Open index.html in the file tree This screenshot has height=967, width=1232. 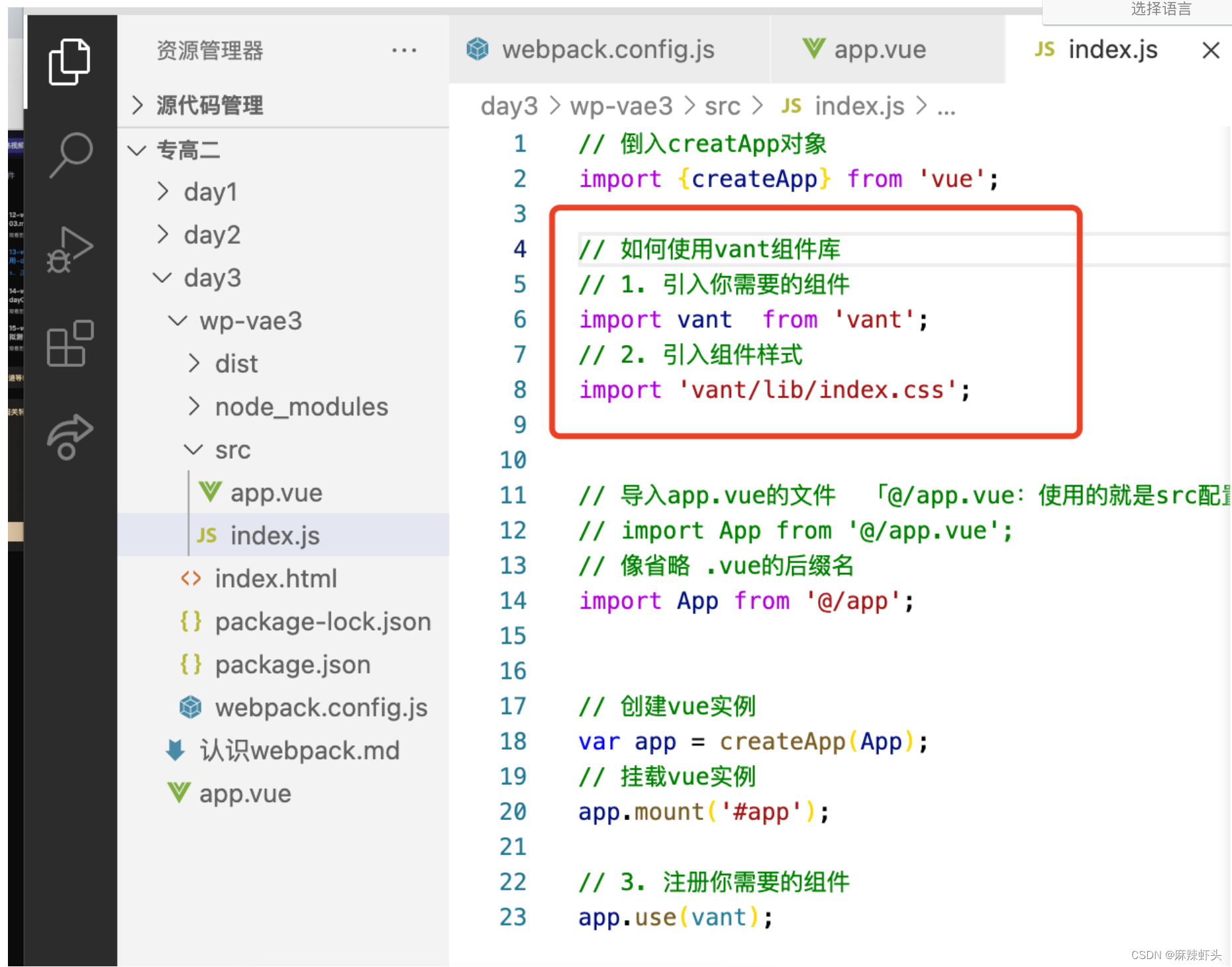[x=276, y=578]
